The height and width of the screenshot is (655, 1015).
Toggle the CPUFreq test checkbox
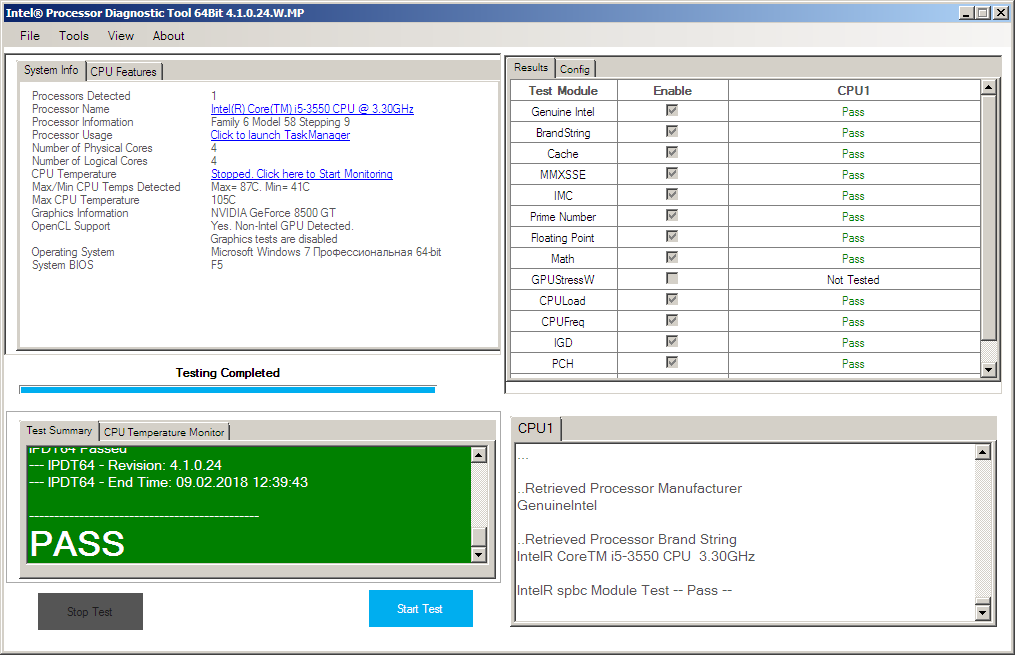672,320
